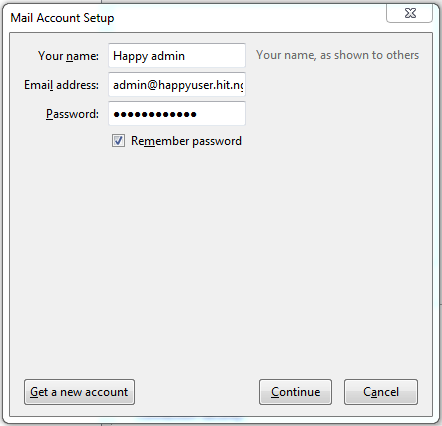Click the Remember password label text

coord(186,141)
